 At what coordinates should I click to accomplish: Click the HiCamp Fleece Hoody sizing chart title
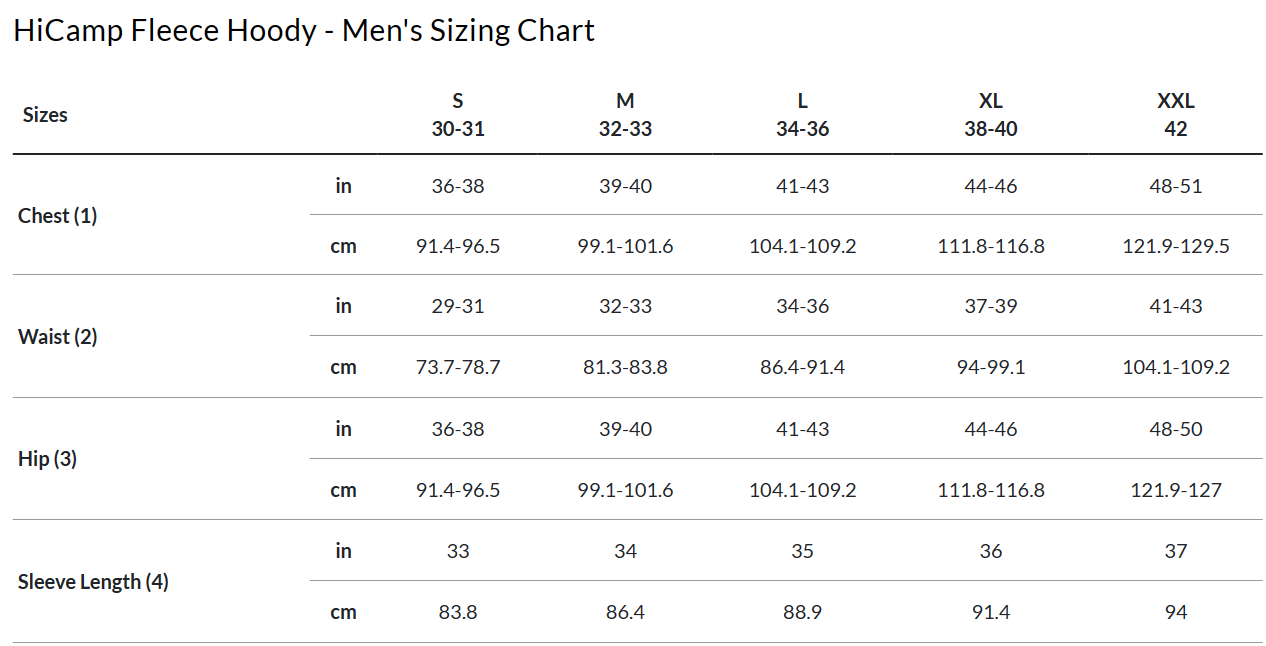click(x=304, y=31)
